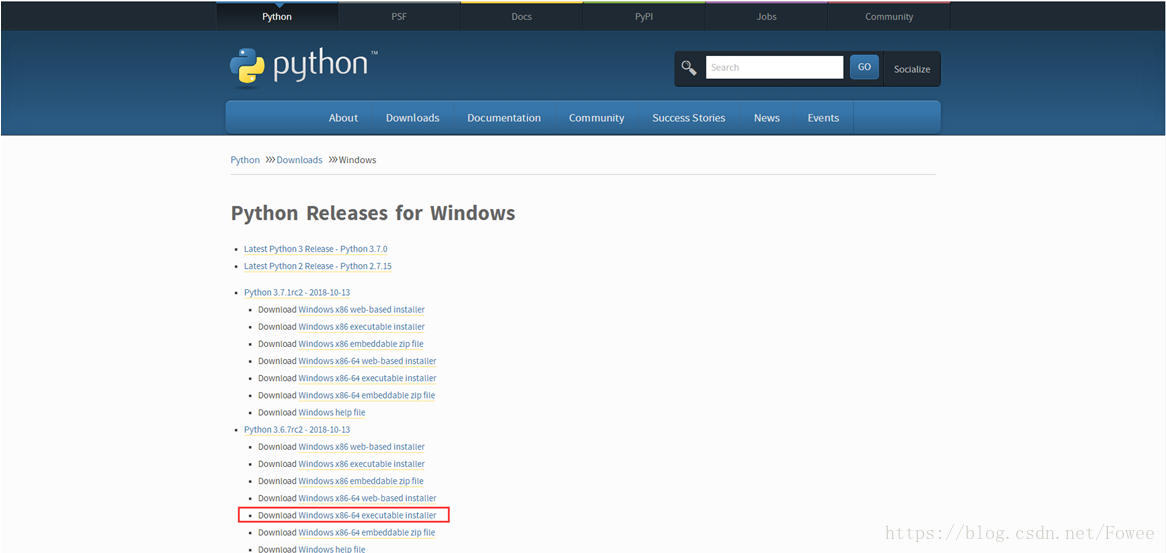This screenshot has width=1166, height=553.
Task: Download 3.7.1rc2 Windows x86-64 executable installer
Action: tap(367, 378)
